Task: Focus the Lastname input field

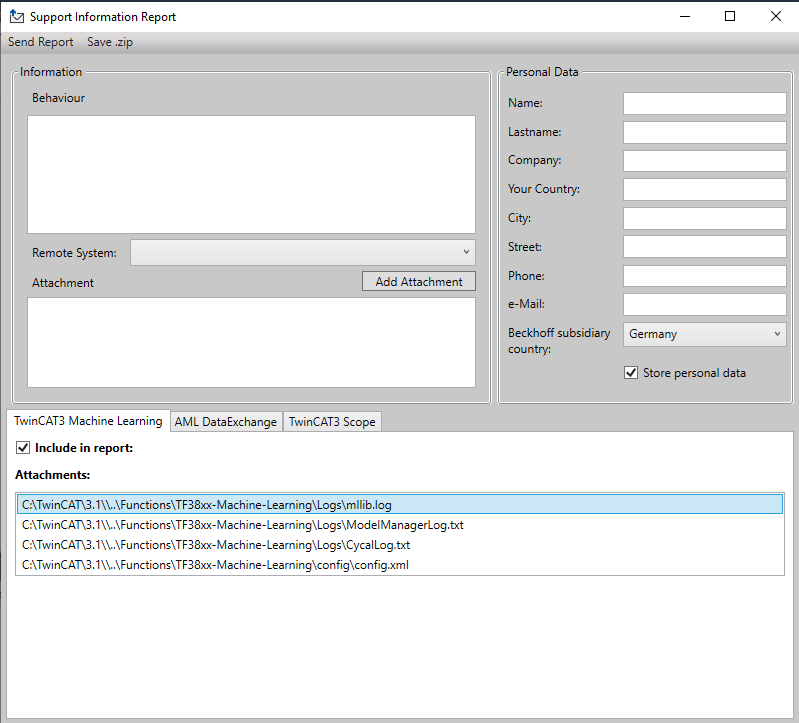Action: (705, 132)
